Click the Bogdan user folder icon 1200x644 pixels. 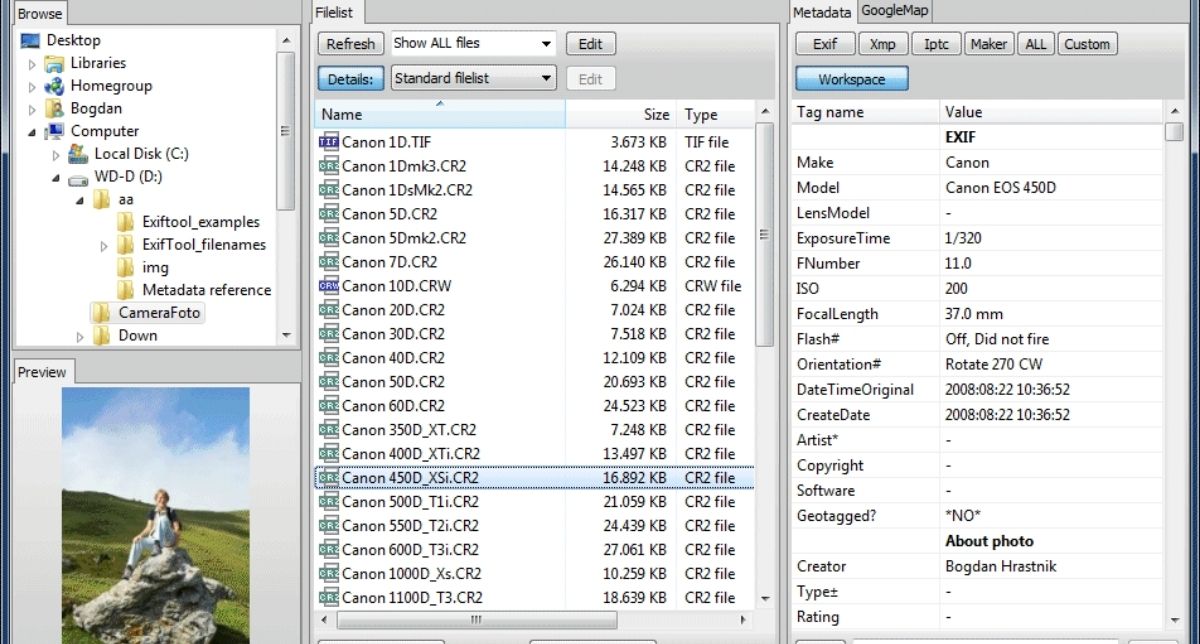(55, 108)
